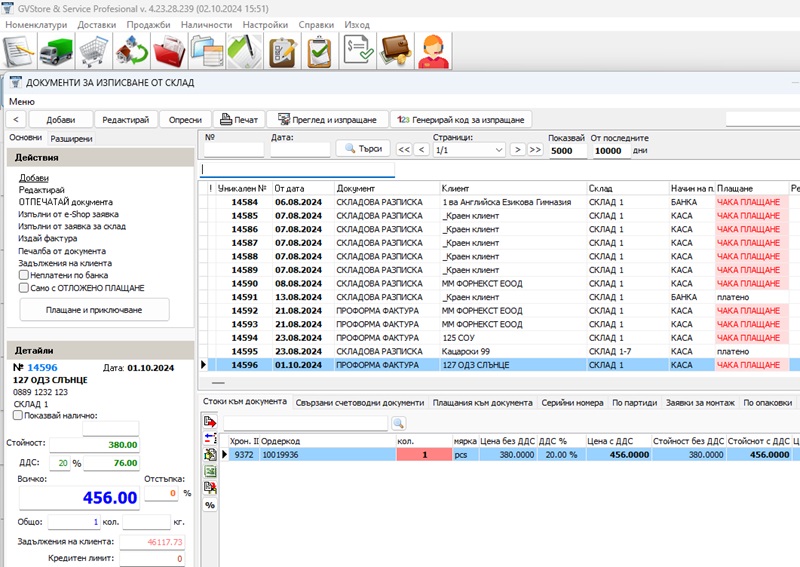
Task: Click the Добави toolbar button
Action: point(61,119)
